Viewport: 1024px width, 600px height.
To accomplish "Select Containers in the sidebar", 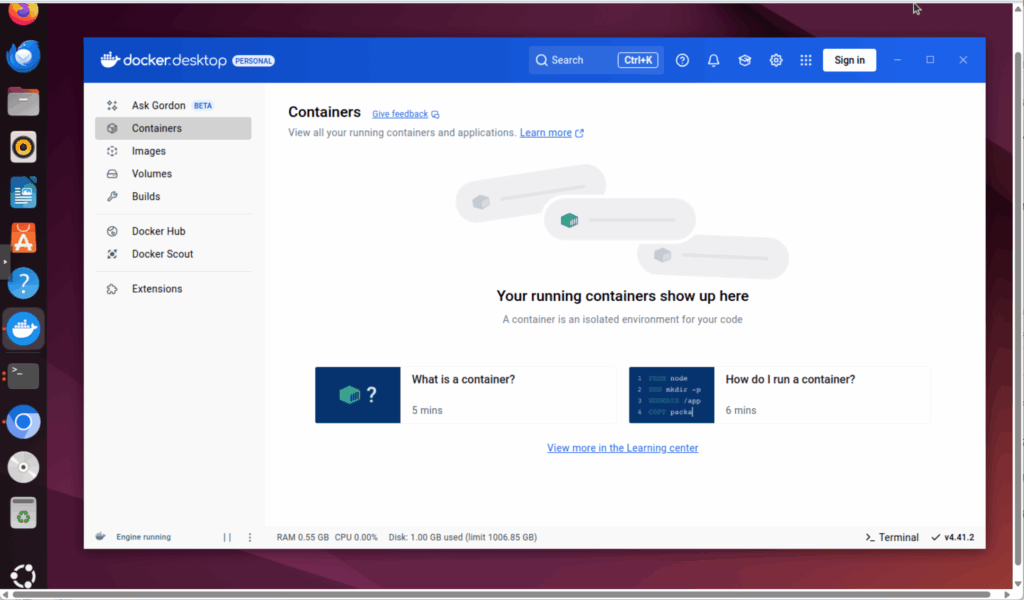I will coord(173,128).
